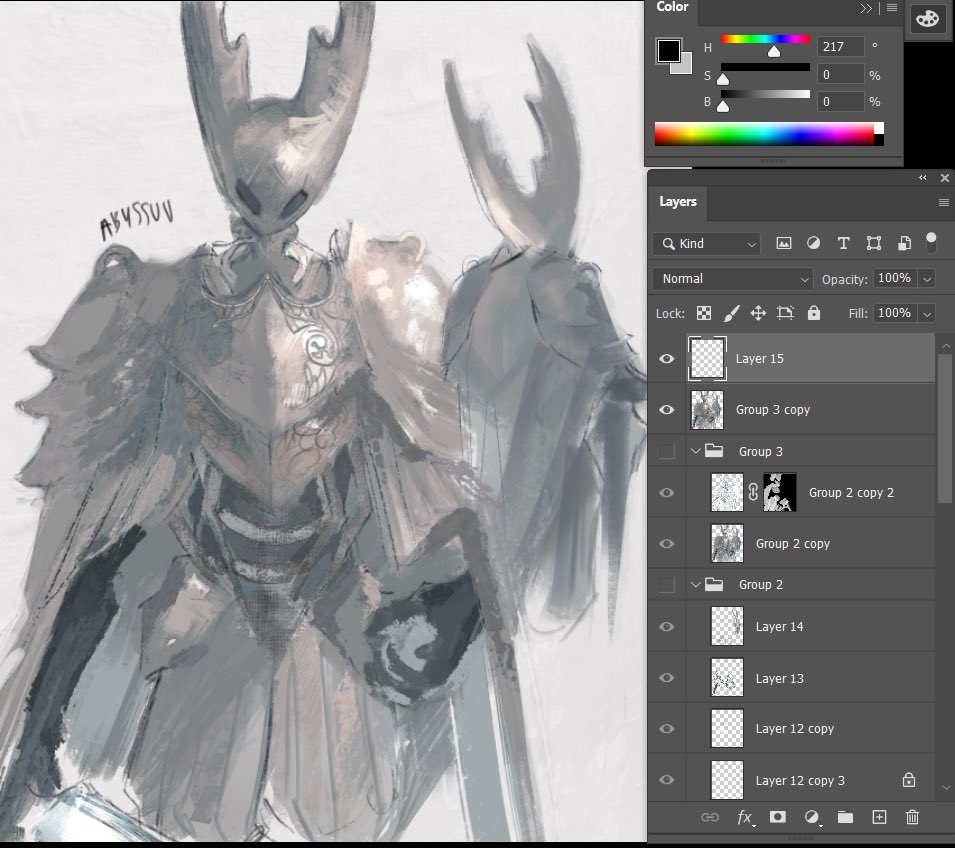Link layers using the chain icon
Screen dimensions: 955x848
(x=710, y=817)
